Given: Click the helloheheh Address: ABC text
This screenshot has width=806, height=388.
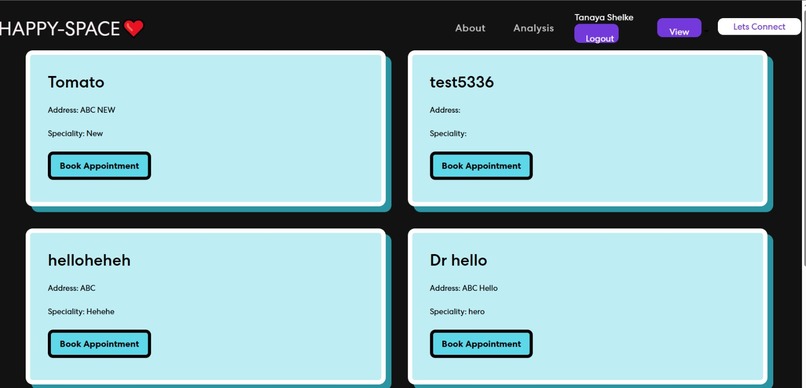Looking at the screenshot, I should [x=71, y=288].
